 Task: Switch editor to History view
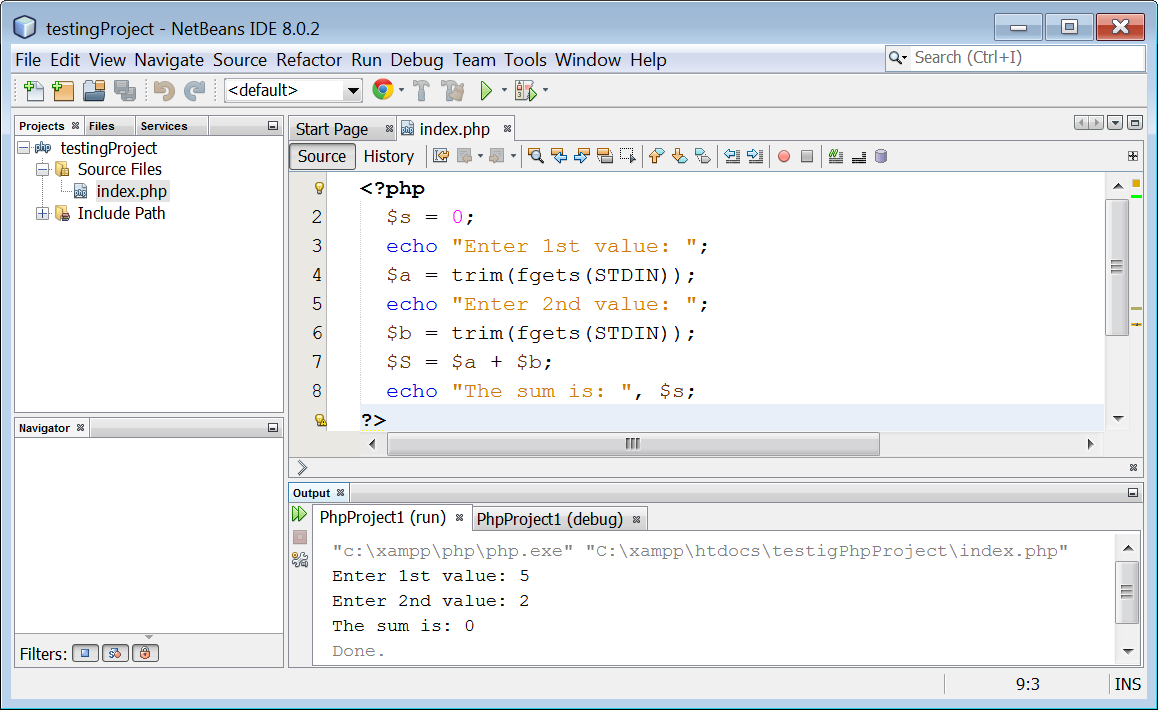point(388,156)
